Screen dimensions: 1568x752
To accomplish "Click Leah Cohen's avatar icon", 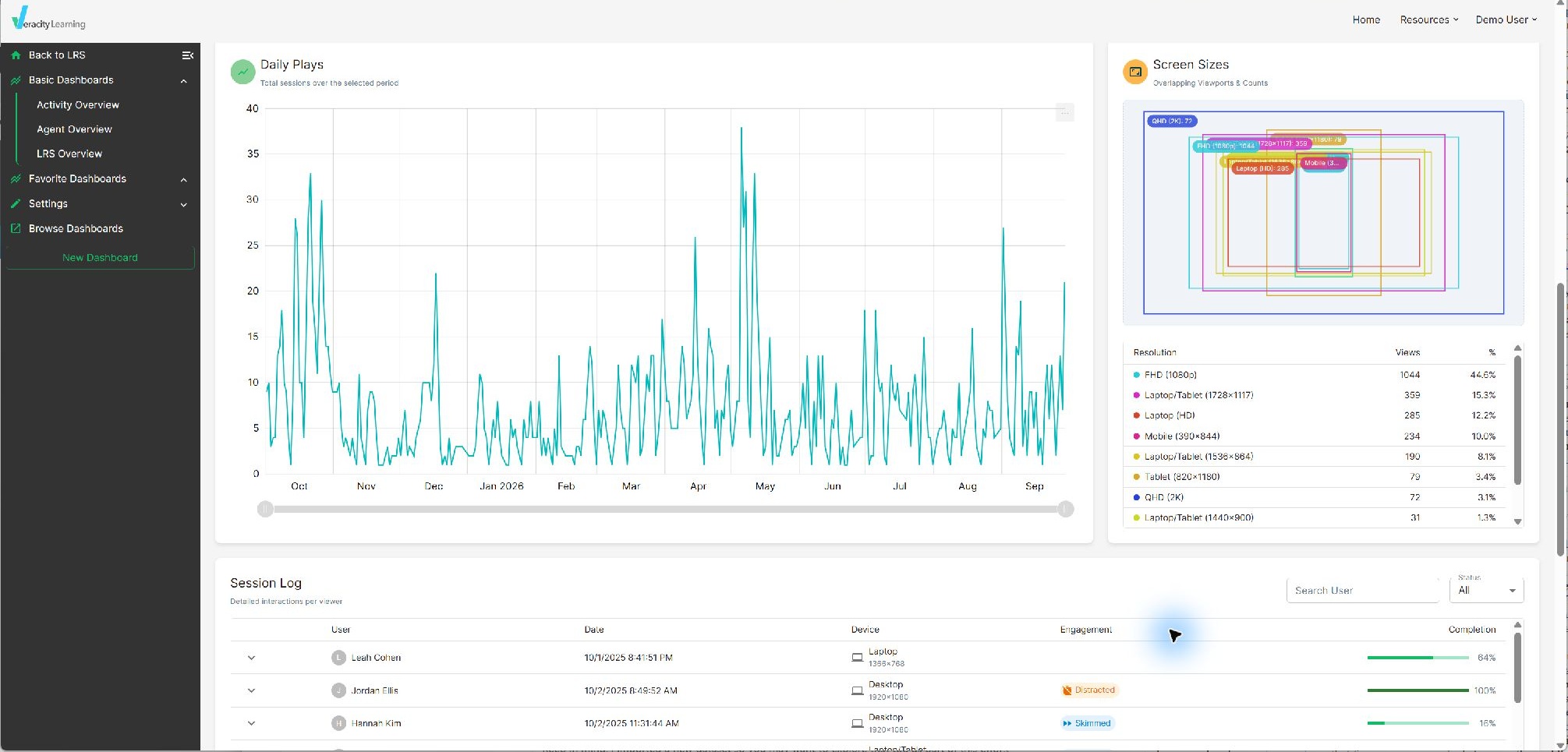I will pyautogui.click(x=338, y=658).
